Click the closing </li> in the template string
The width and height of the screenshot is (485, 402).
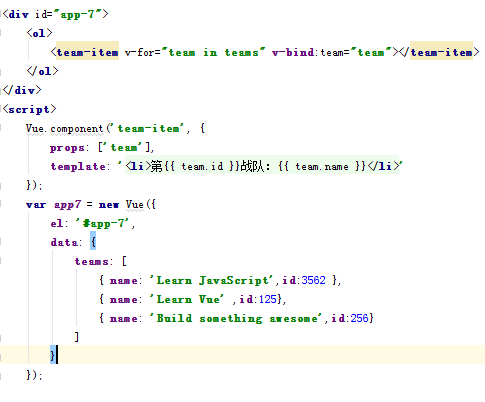[383, 166]
